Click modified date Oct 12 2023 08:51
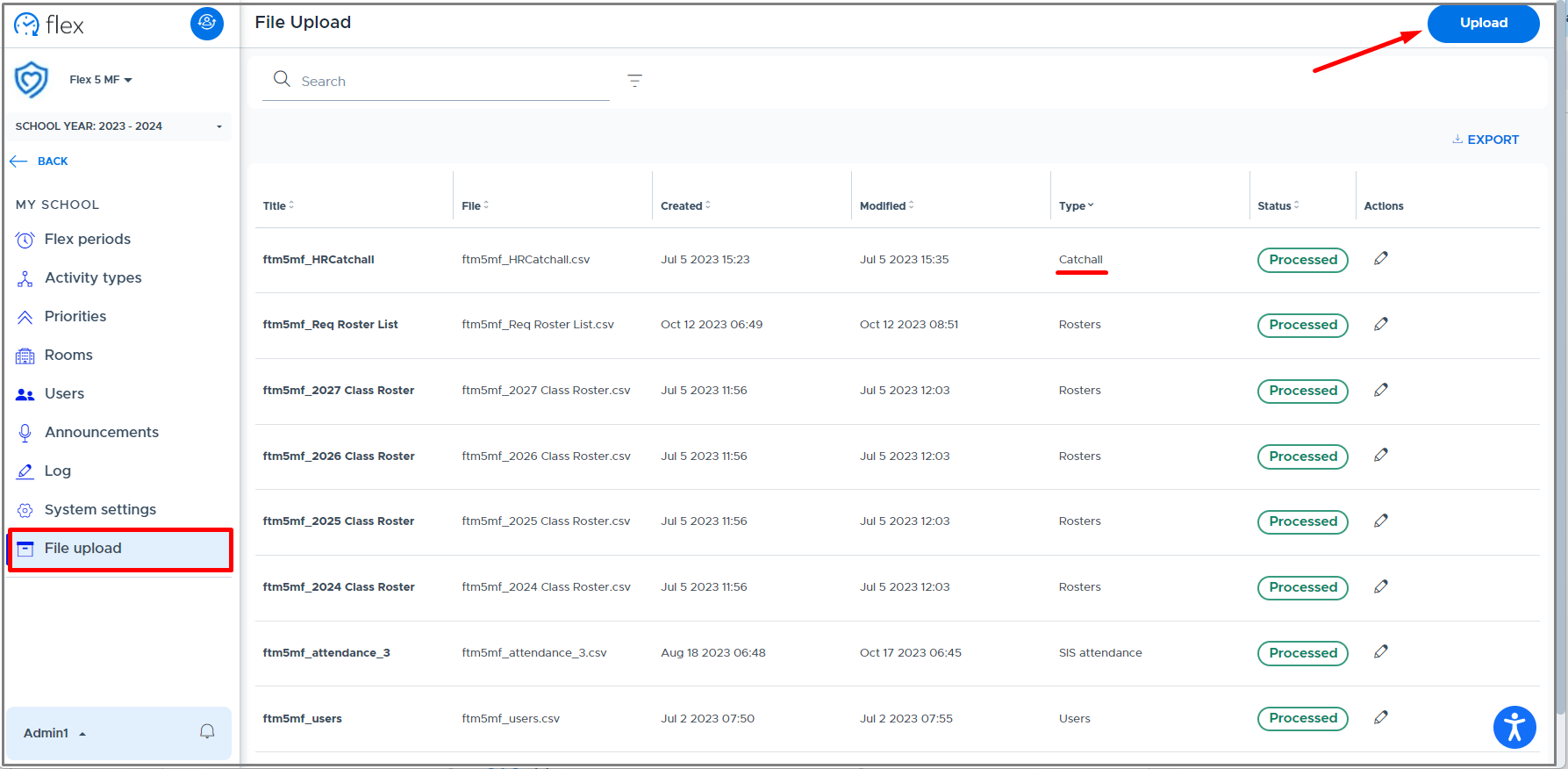Screen dimensions: 1568x769 coord(908,324)
